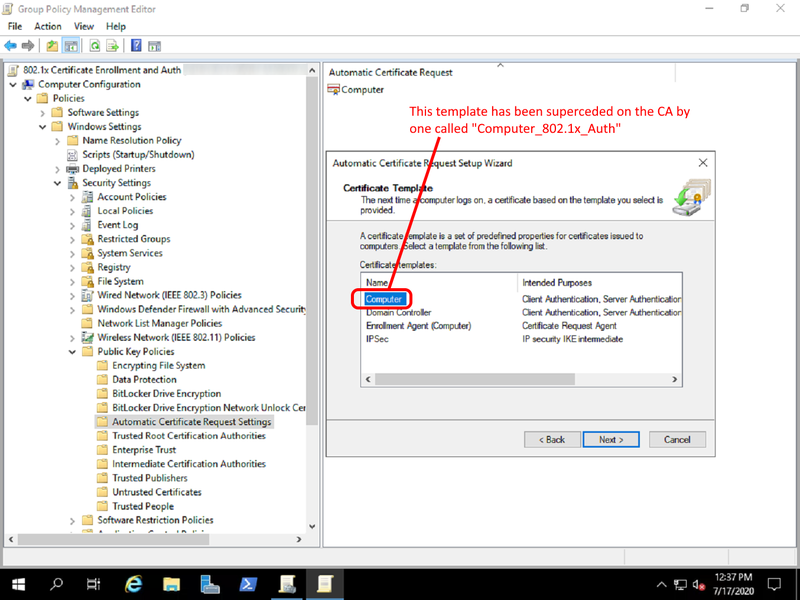Viewport: 800px width, 600px height.
Task: Click the Wireless Network (IEEE 802.11) Policies icon
Action: 88,337
